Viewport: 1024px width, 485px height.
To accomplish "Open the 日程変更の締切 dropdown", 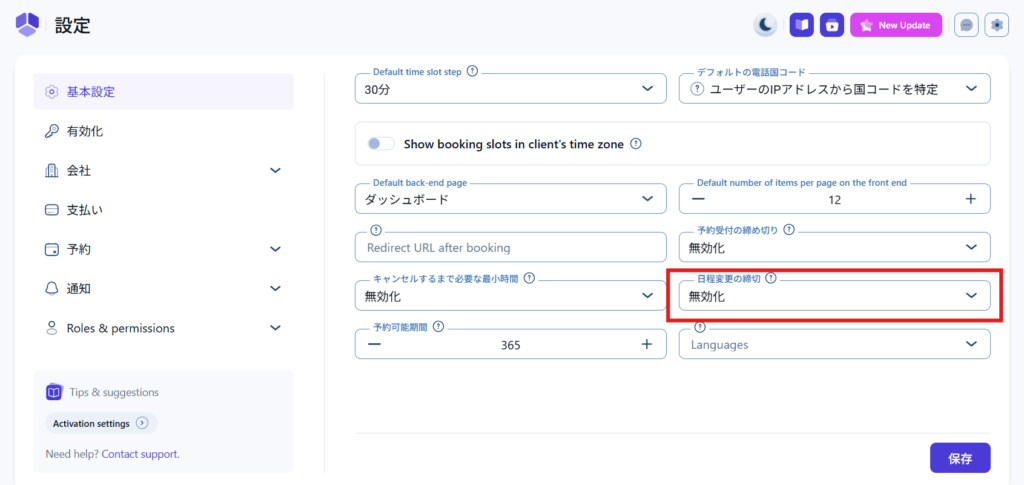I will [834, 296].
